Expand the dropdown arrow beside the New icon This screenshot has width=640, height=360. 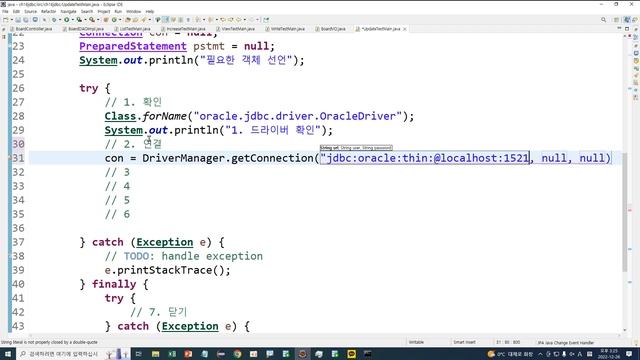(11, 20)
